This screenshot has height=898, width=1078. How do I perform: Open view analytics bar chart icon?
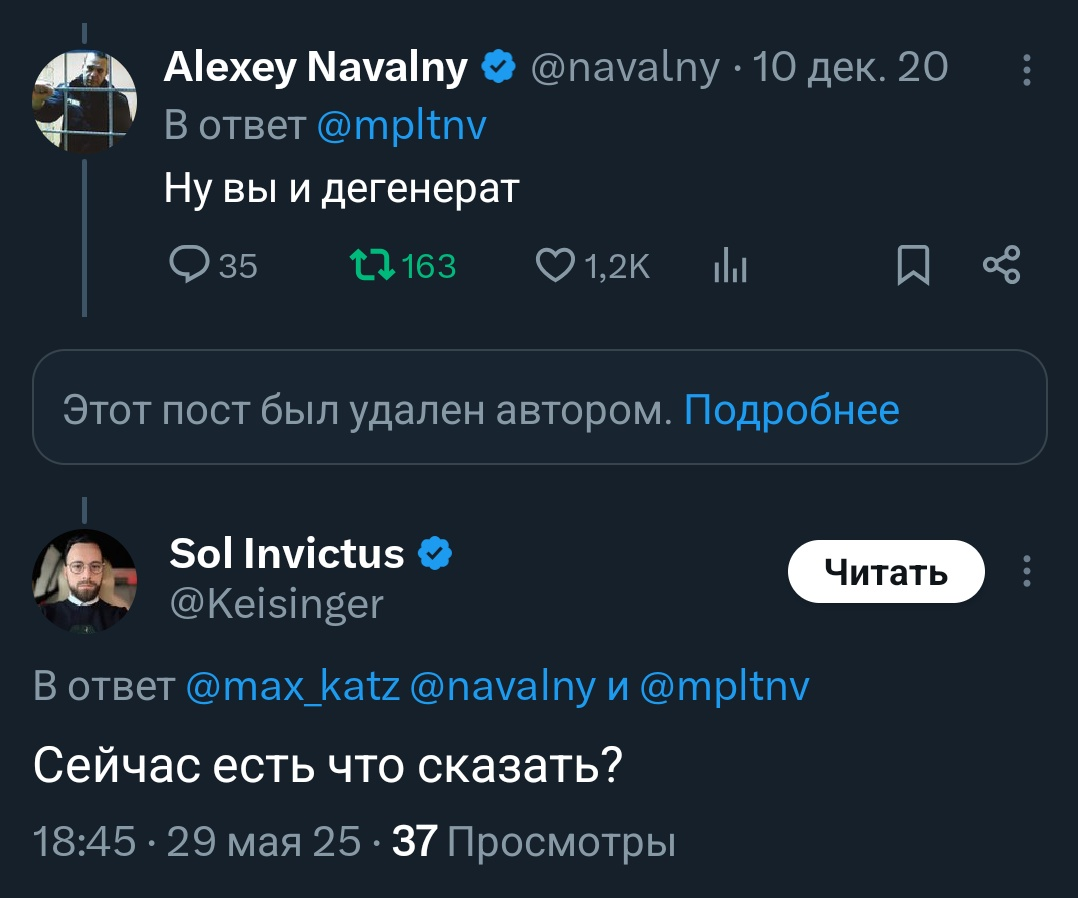point(731,266)
